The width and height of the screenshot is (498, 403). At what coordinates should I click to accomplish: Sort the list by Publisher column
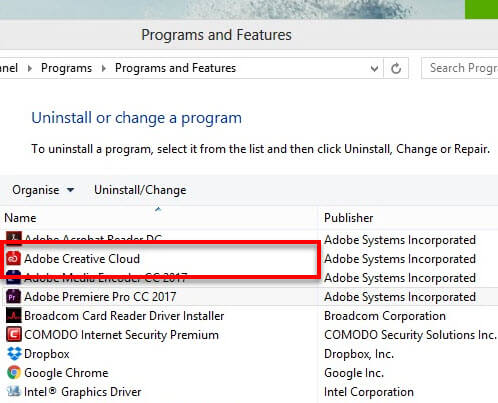[408, 218]
